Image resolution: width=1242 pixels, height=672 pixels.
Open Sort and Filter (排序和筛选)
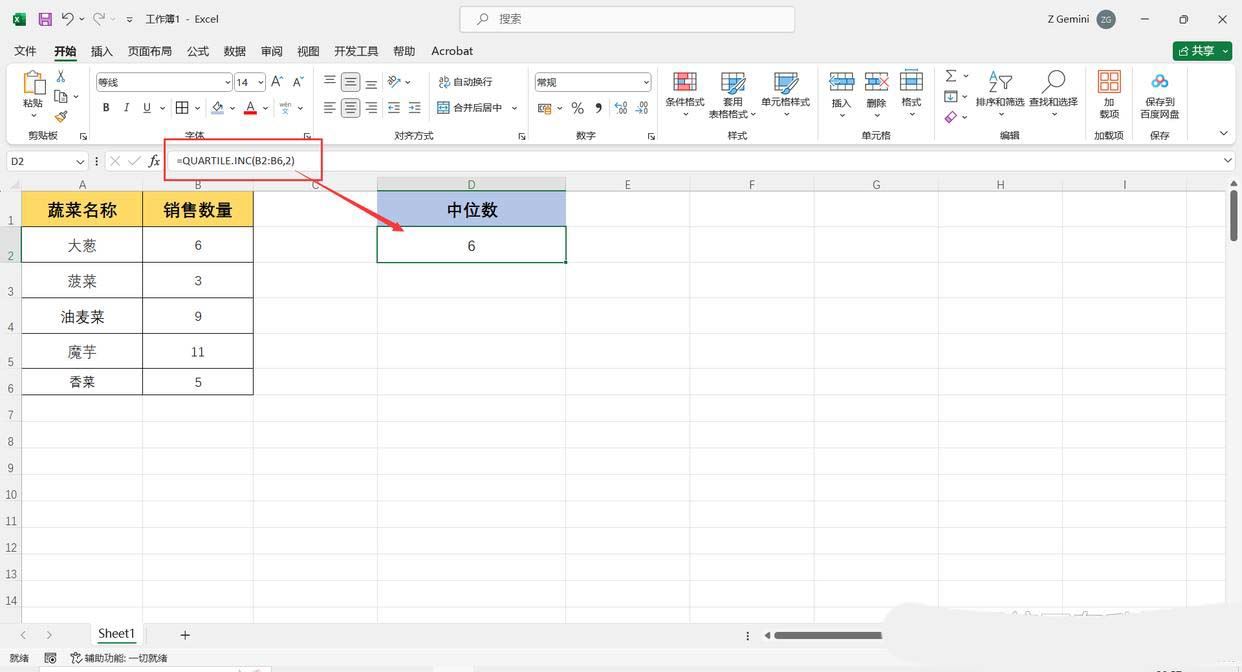click(x=1000, y=94)
